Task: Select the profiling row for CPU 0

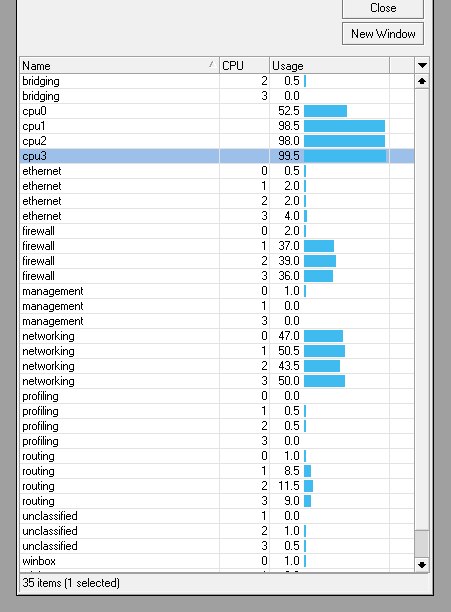Action: (x=217, y=396)
